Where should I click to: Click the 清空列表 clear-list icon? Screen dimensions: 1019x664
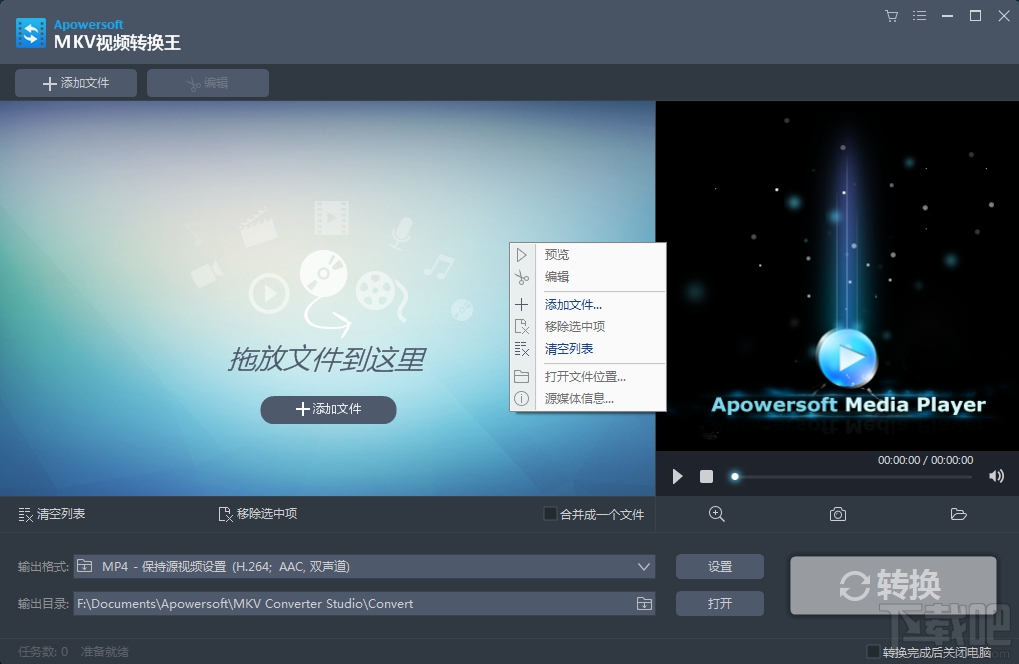coord(28,514)
